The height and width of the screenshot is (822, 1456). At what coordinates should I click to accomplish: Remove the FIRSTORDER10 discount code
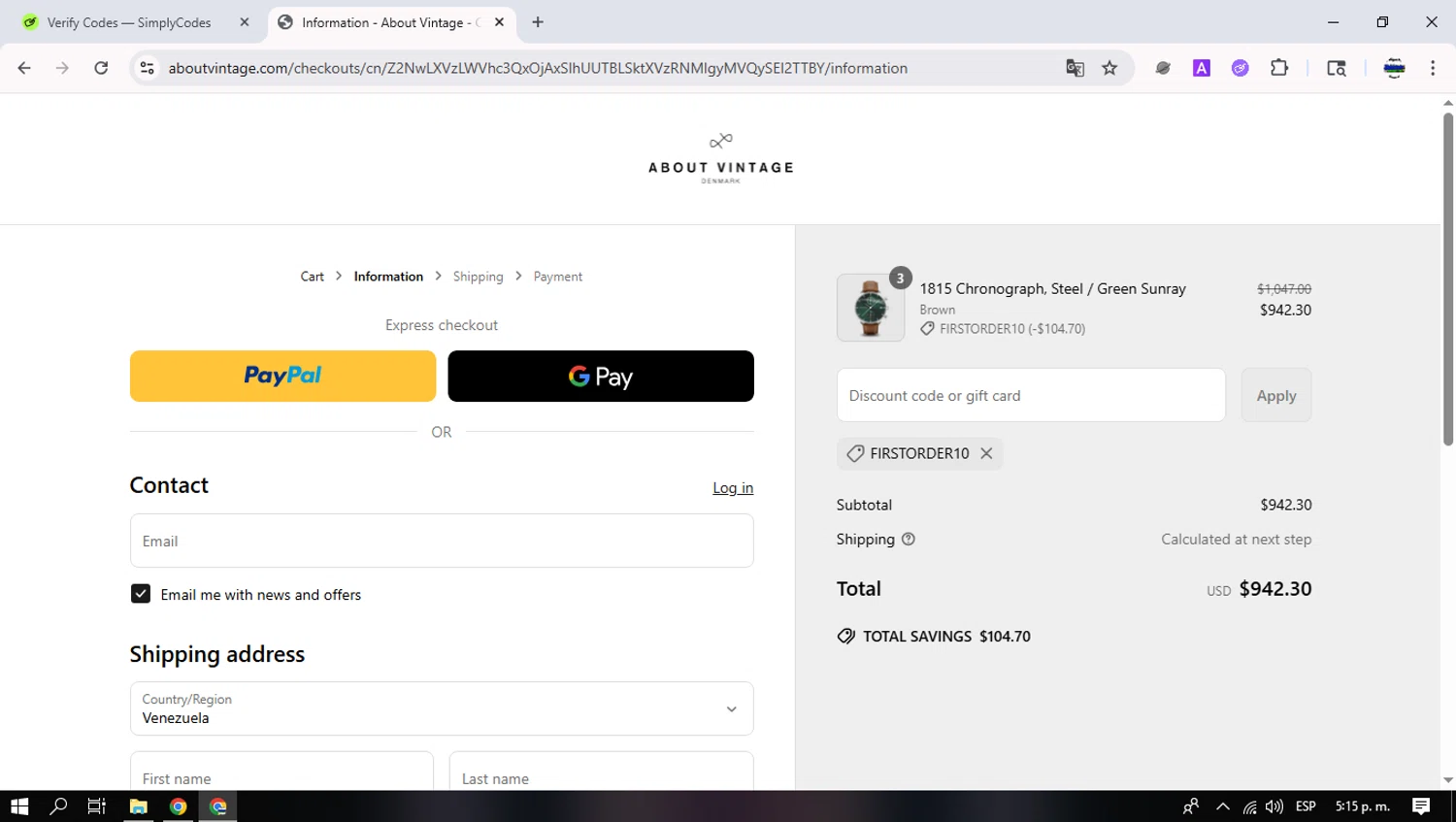click(986, 453)
